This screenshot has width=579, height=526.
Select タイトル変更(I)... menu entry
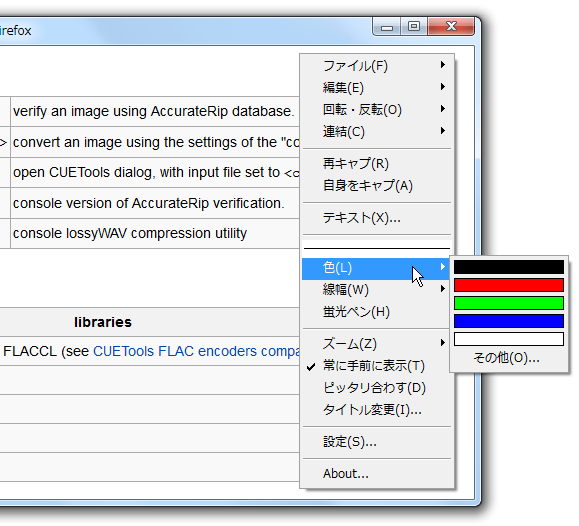coord(376,409)
